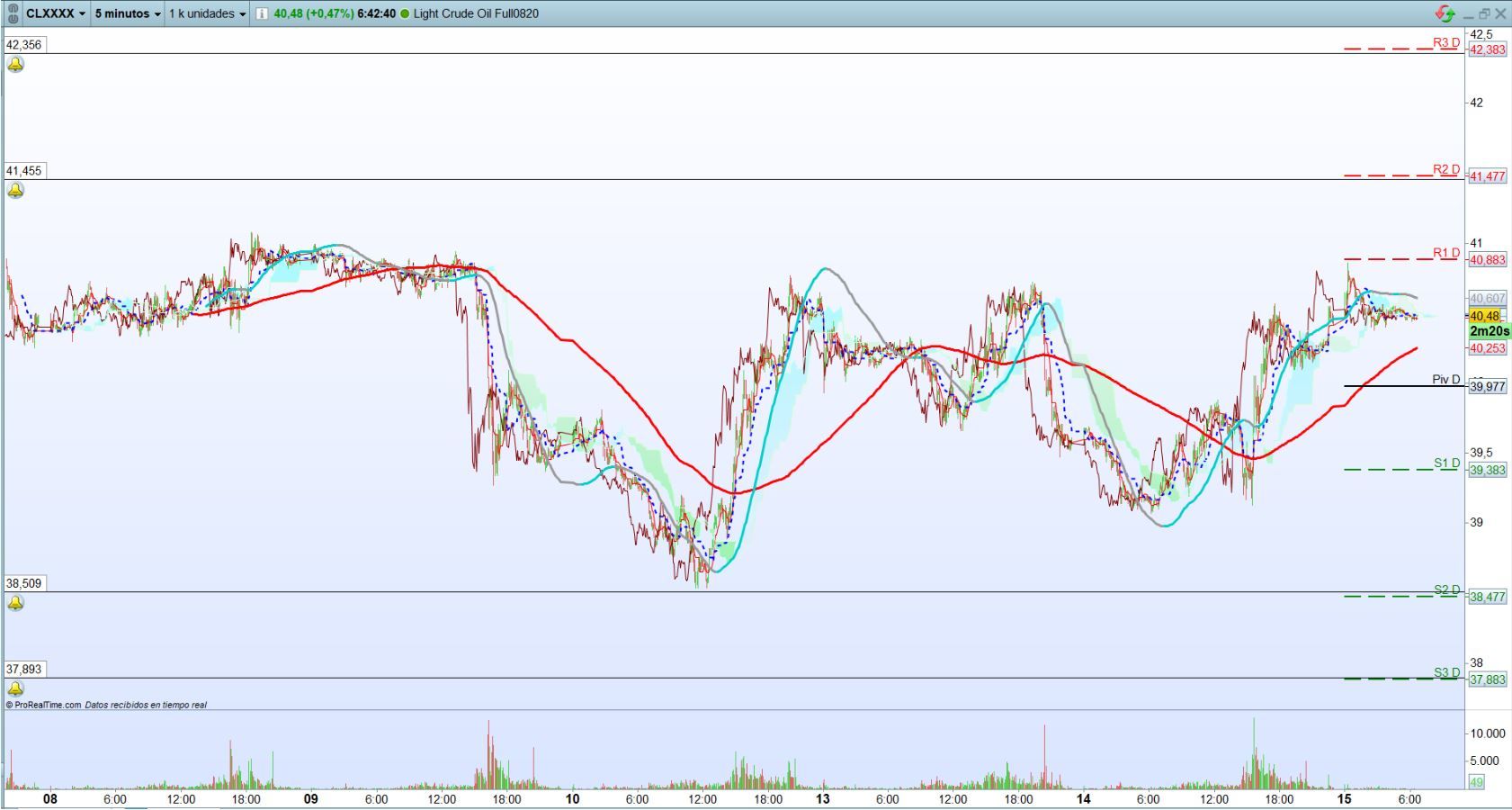Viewport: 1512px width, 810px height.
Task: Click the R1 D resistance value 40,883
Action: 1487,260
